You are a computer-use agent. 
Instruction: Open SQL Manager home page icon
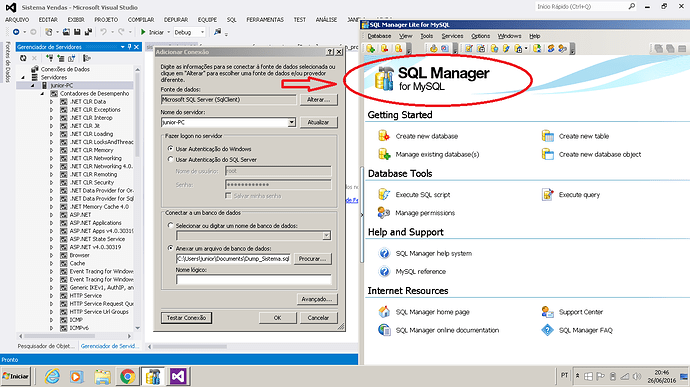[384, 312]
